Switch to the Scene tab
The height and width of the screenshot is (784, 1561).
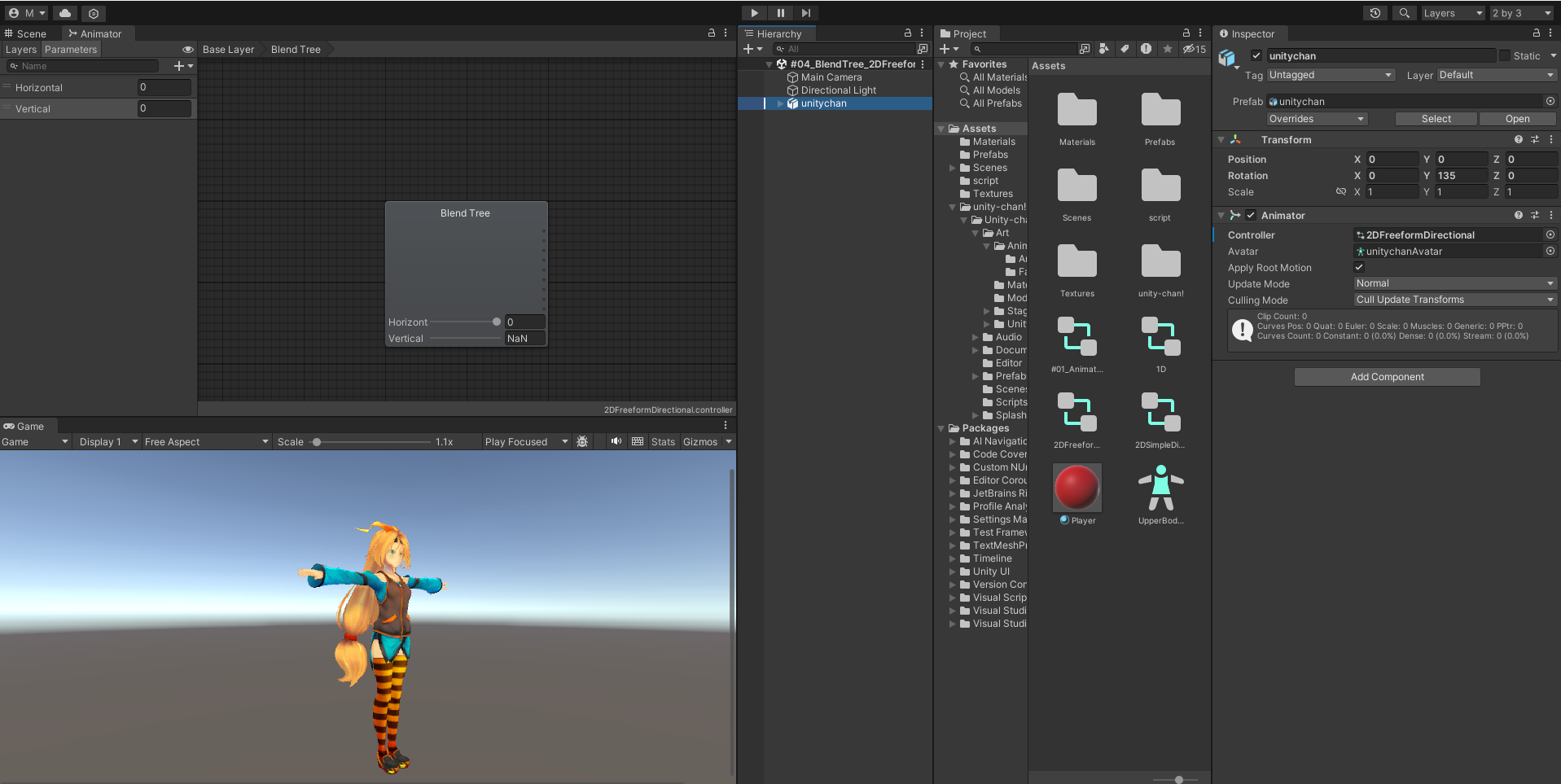(25, 33)
